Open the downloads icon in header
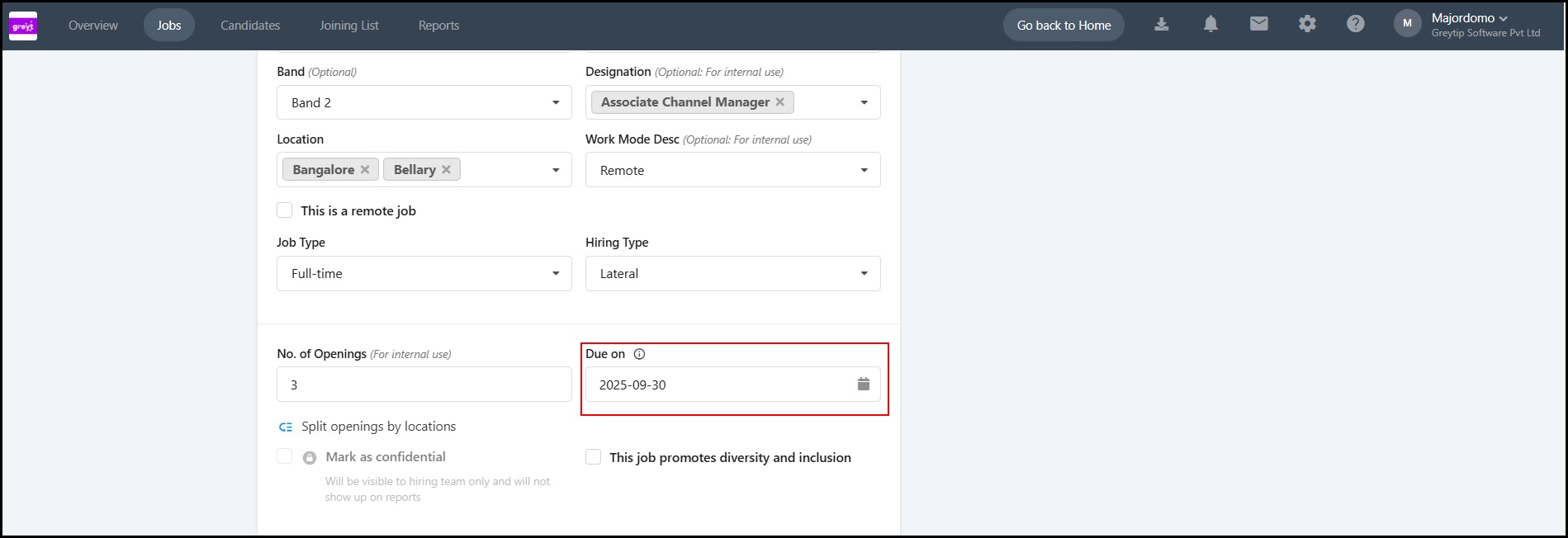This screenshot has width=1568, height=538. click(1162, 25)
